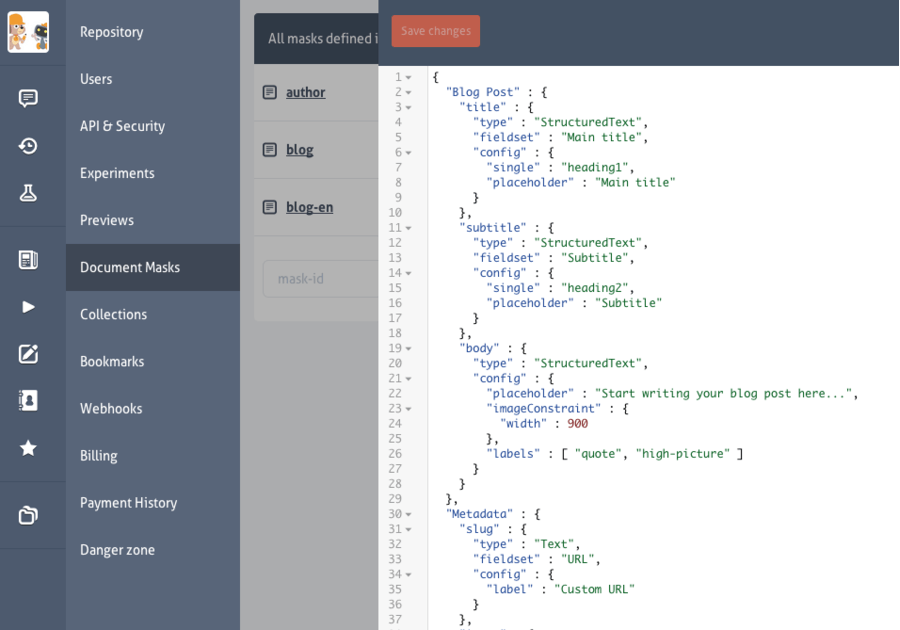Collapse the code fold arrow on line 2
The width and height of the screenshot is (900, 630).
409,92
